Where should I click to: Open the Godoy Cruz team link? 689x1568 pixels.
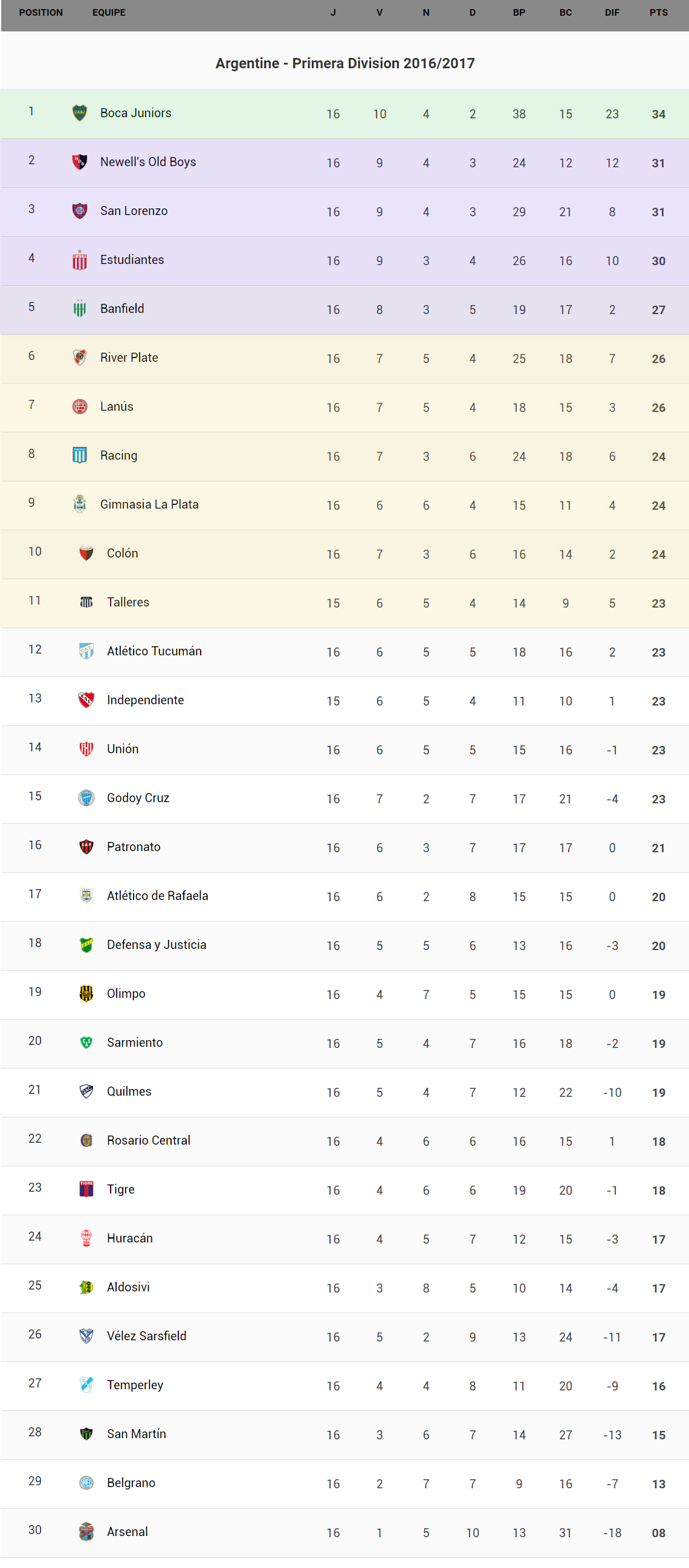tap(138, 798)
